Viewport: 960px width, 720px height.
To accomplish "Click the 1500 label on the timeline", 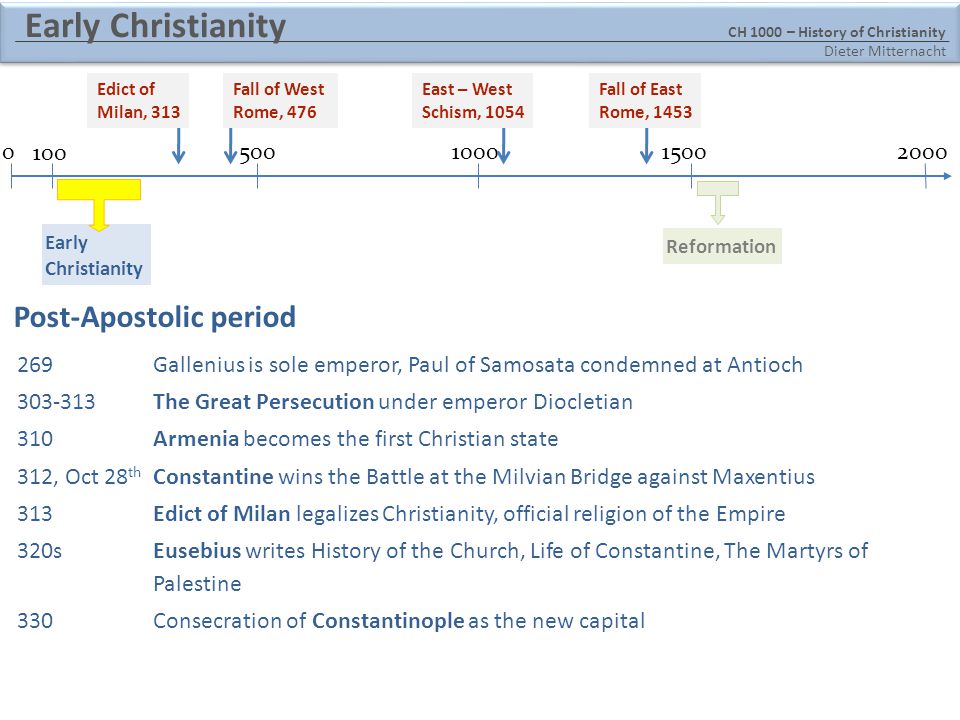I will (x=683, y=153).
